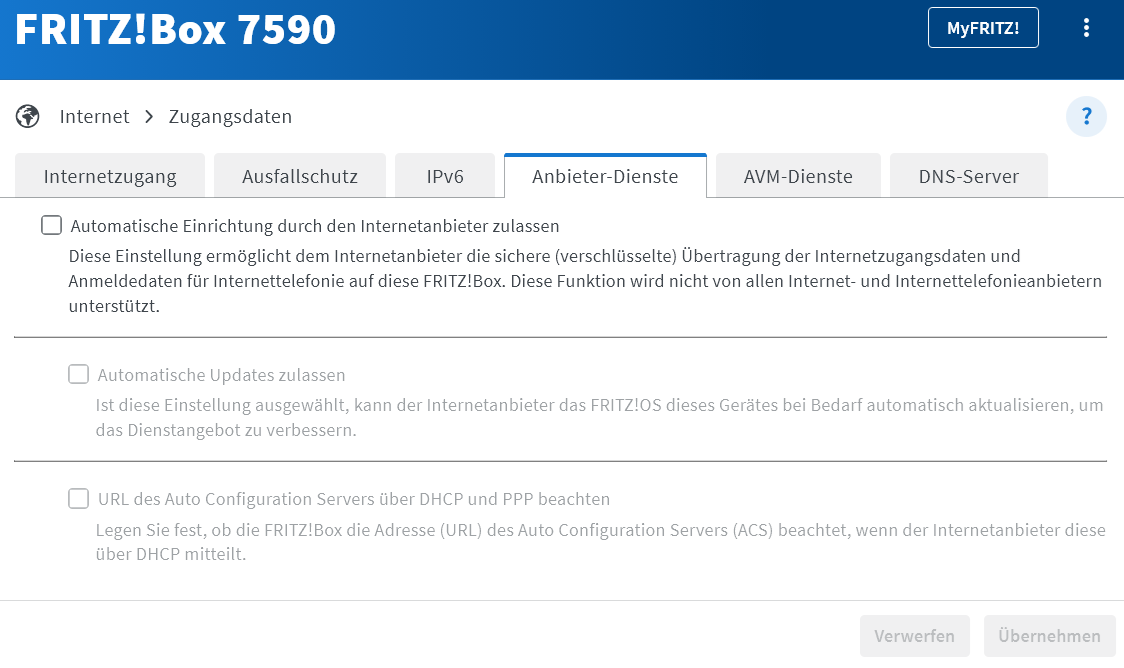Click the FRITZ!Box 7590 logo title

pyautogui.click(x=176, y=29)
